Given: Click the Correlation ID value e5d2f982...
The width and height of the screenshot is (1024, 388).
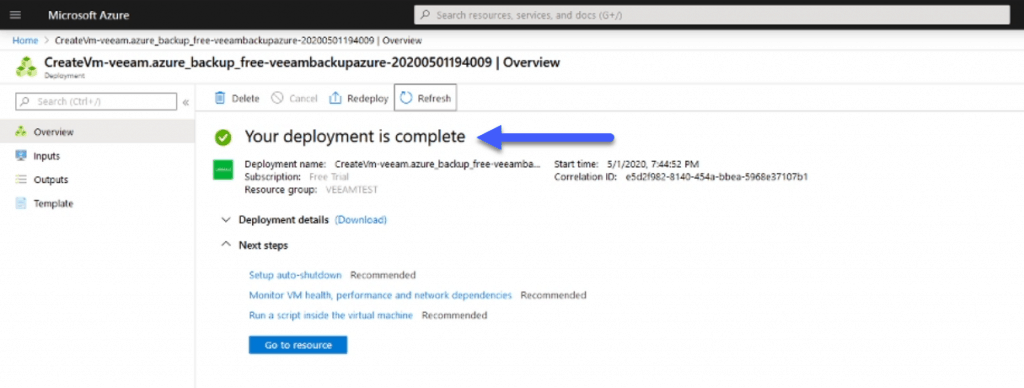Looking at the screenshot, I should pyautogui.click(x=716, y=177).
